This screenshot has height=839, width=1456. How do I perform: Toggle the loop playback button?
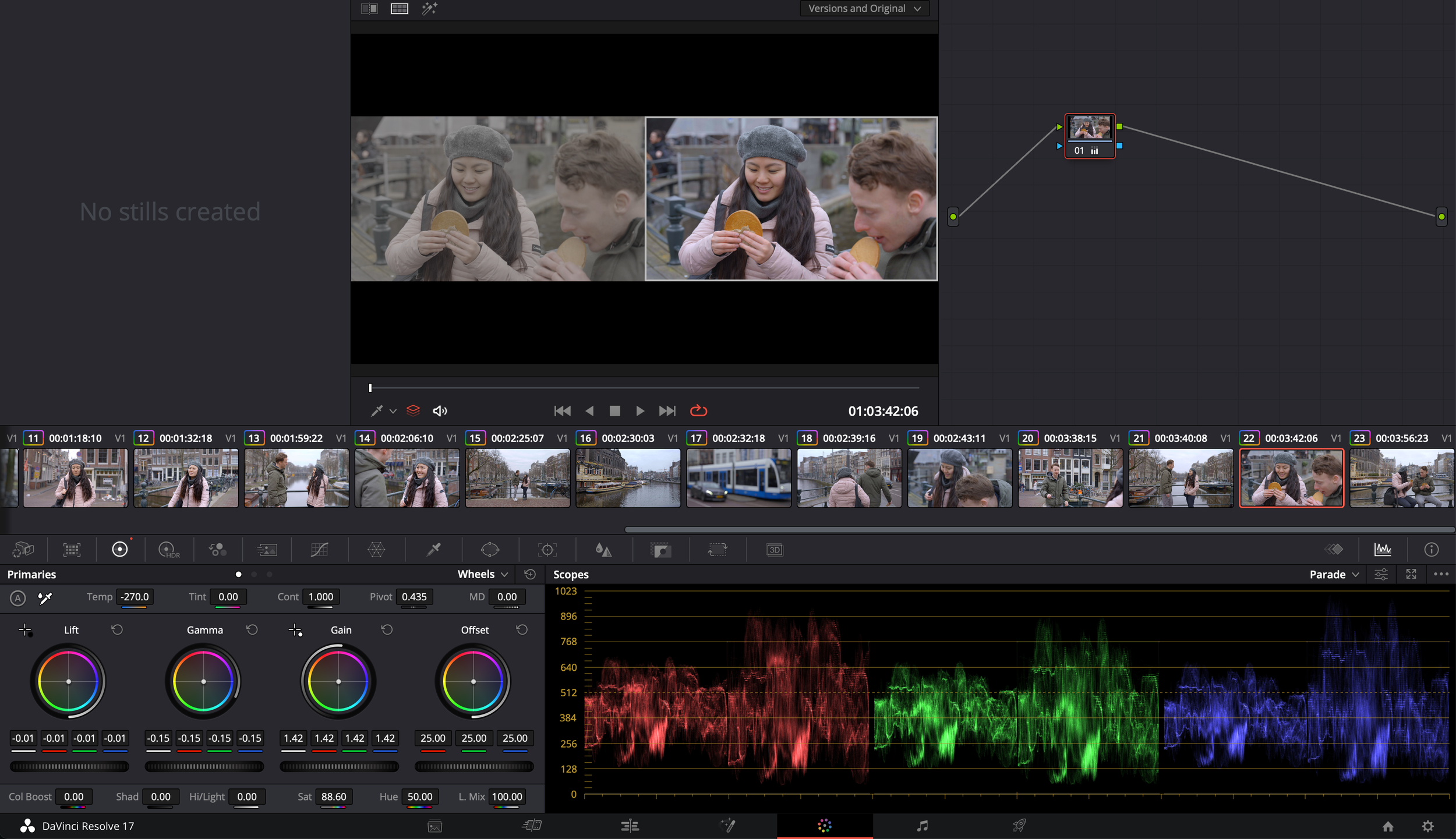pyautogui.click(x=698, y=411)
